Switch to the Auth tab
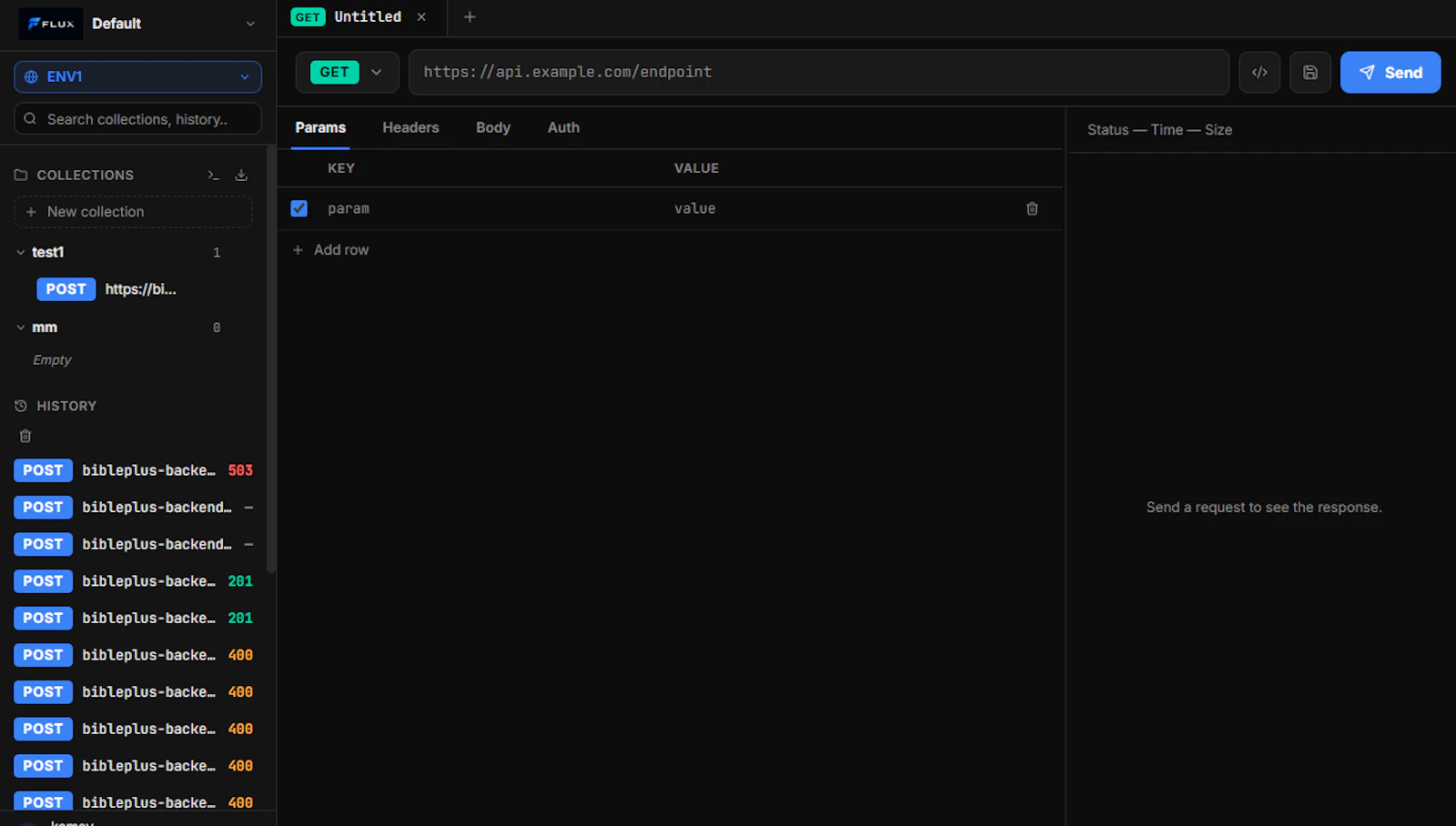Viewport: 1456px width, 826px height. click(x=563, y=127)
